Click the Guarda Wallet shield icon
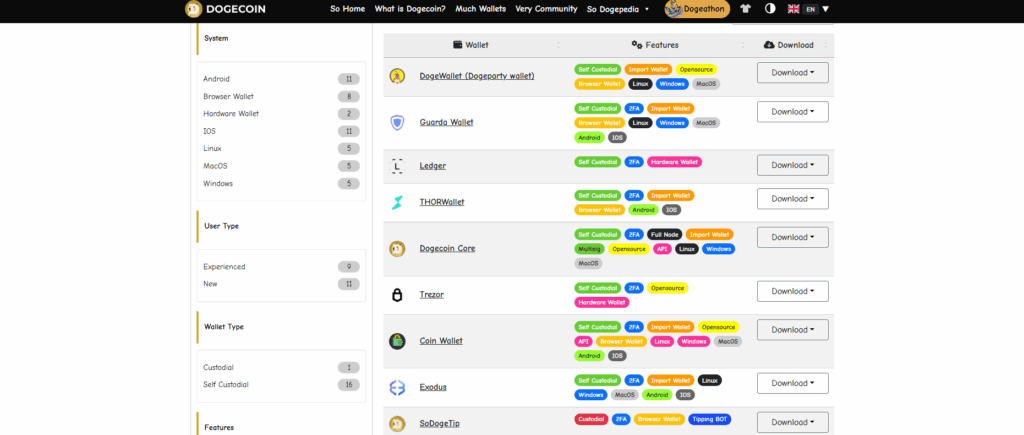The width and height of the screenshot is (1024, 435). pos(397,122)
